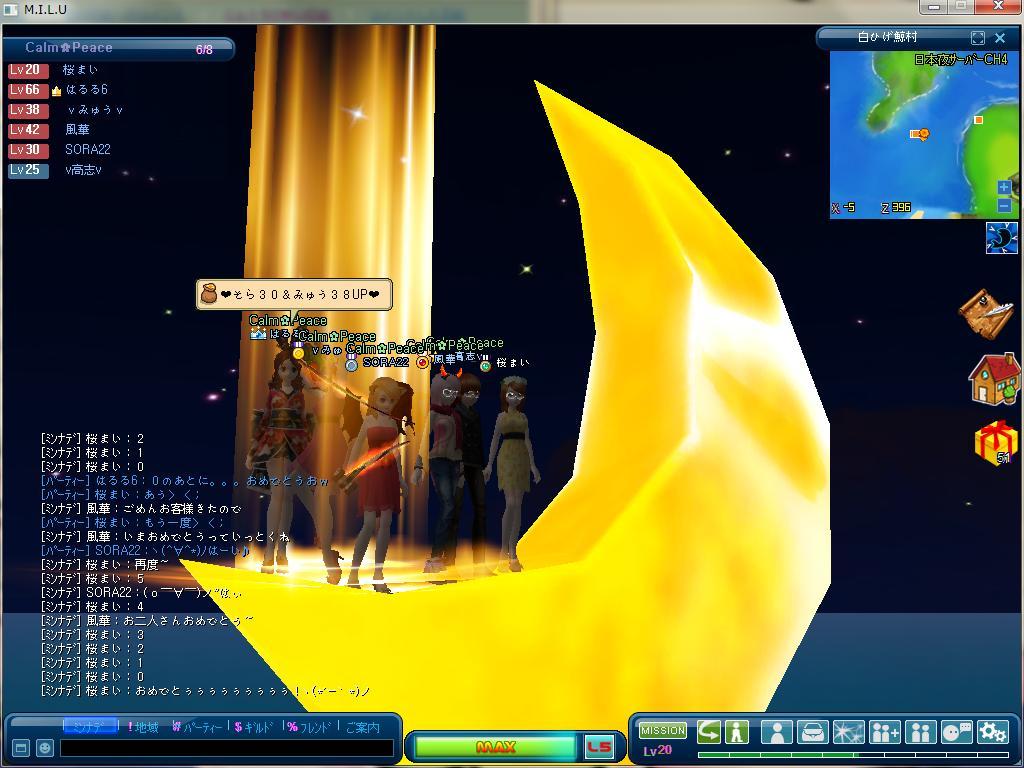Open the gift box with 51
Screen dimensions: 1024x768
click(995, 443)
